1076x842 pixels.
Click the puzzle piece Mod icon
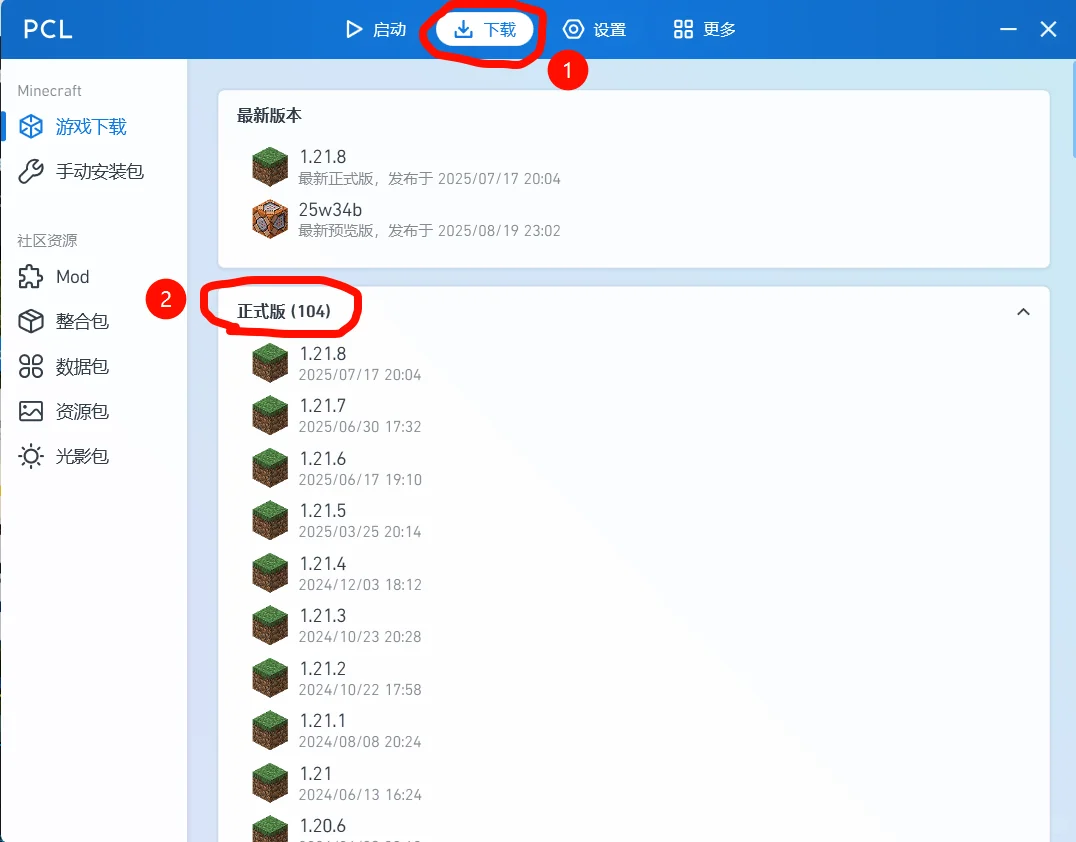pyautogui.click(x=31, y=277)
